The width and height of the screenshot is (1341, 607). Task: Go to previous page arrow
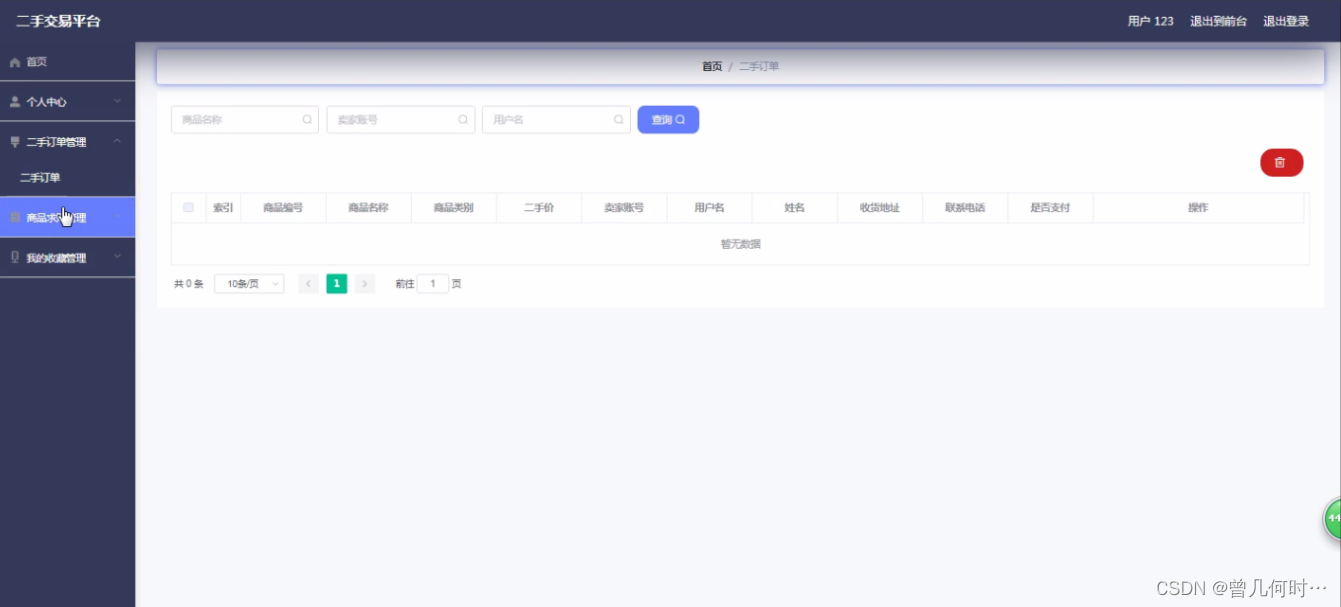pos(309,284)
